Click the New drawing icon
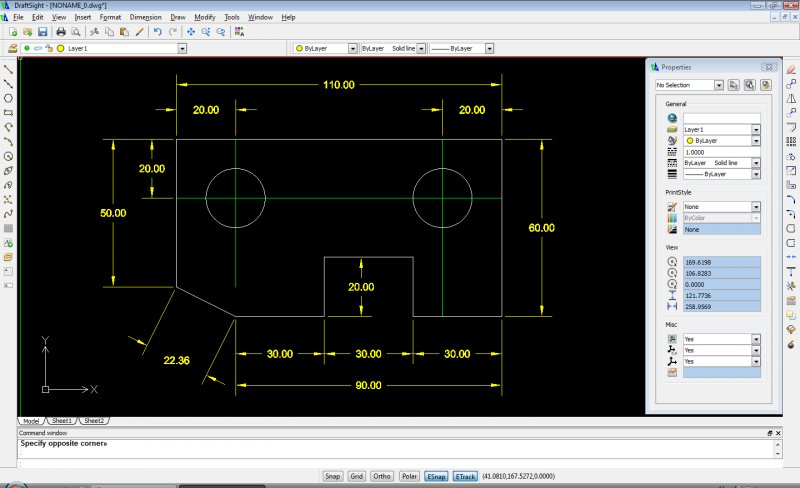This screenshot has height=488, width=800. pyautogui.click(x=13, y=32)
